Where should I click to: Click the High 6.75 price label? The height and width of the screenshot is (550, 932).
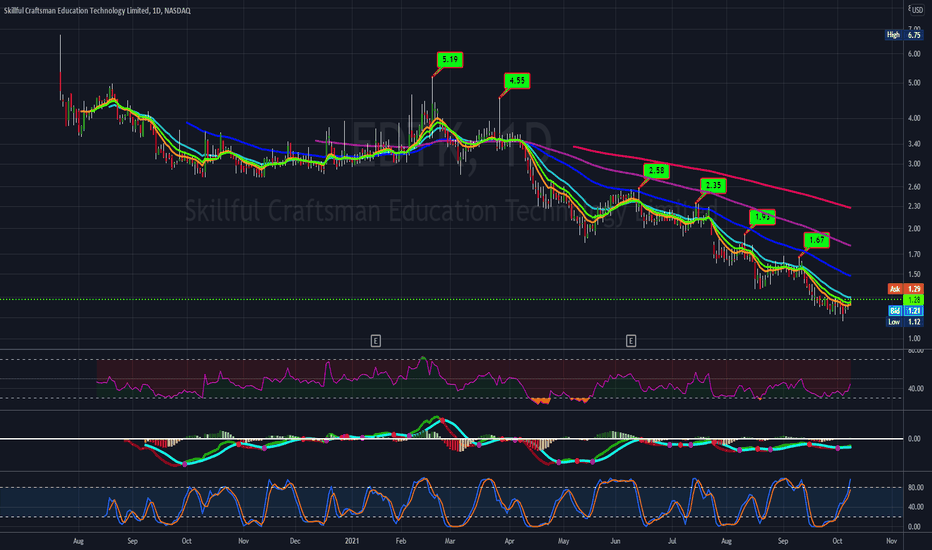pyautogui.click(x=903, y=35)
